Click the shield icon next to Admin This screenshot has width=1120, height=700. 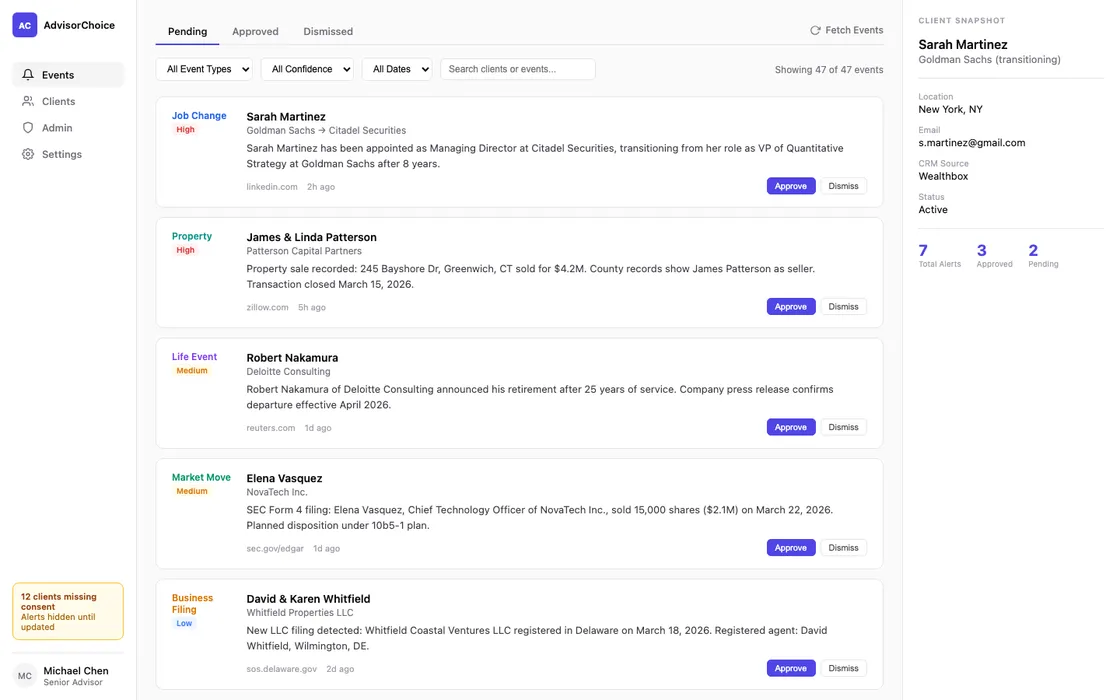tap(28, 128)
